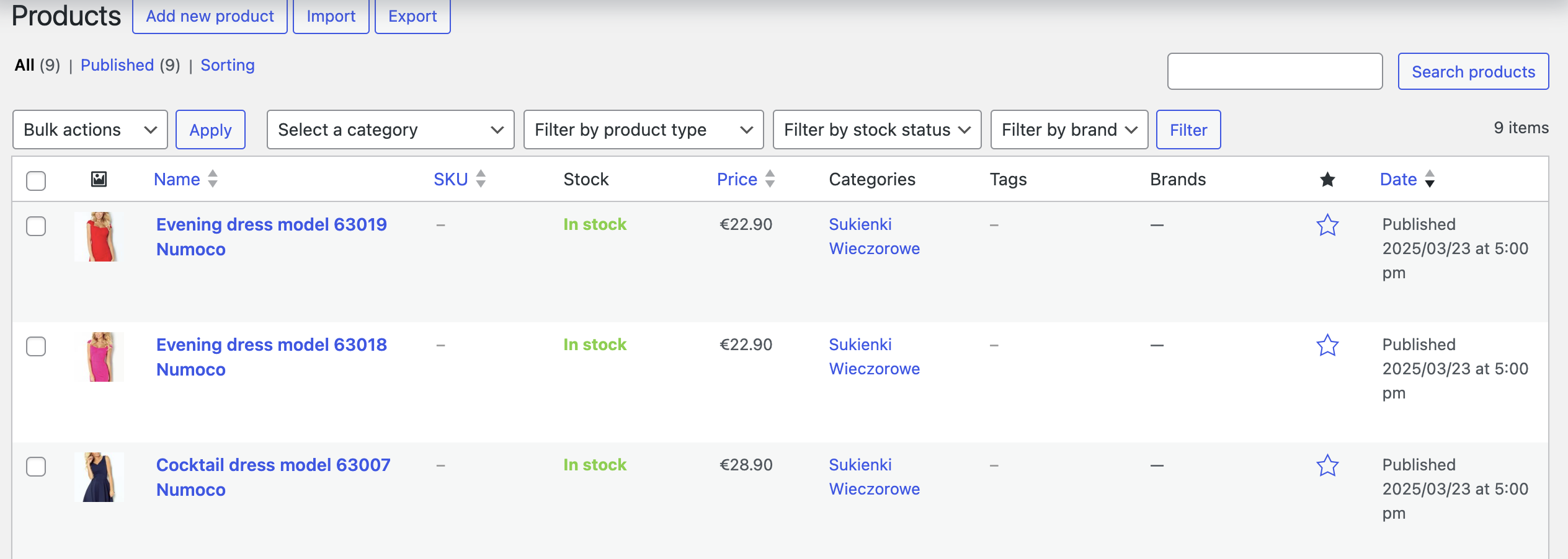Sort products by Price arrows
The height and width of the screenshot is (559, 1568).
pyautogui.click(x=770, y=179)
